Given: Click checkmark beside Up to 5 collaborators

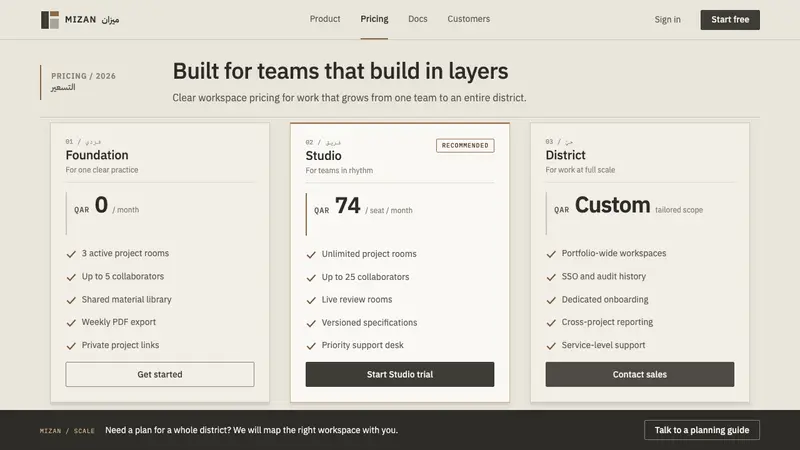Looking at the screenshot, I should 71,277.
